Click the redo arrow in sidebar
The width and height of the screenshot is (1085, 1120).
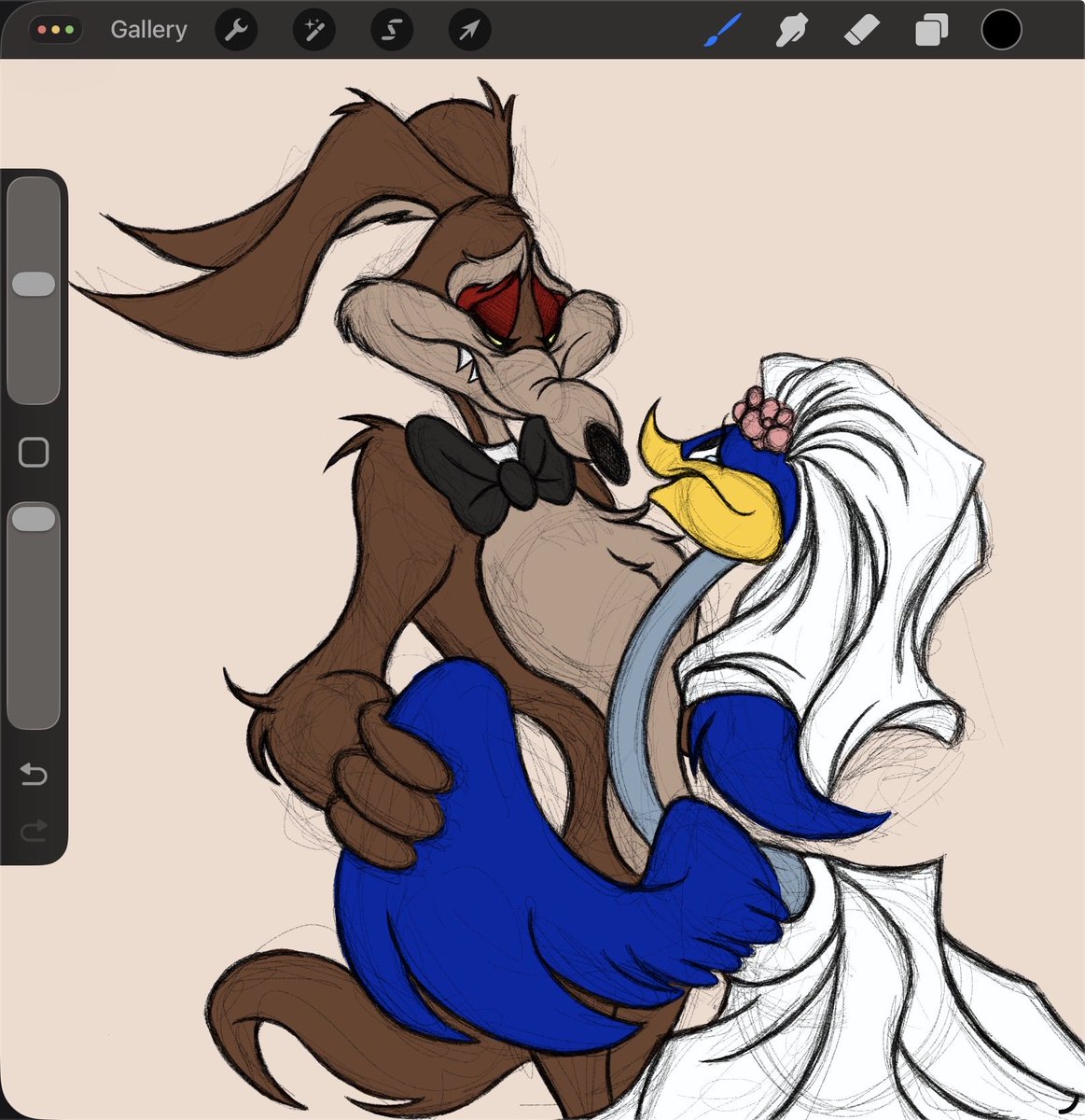(x=34, y=831)
